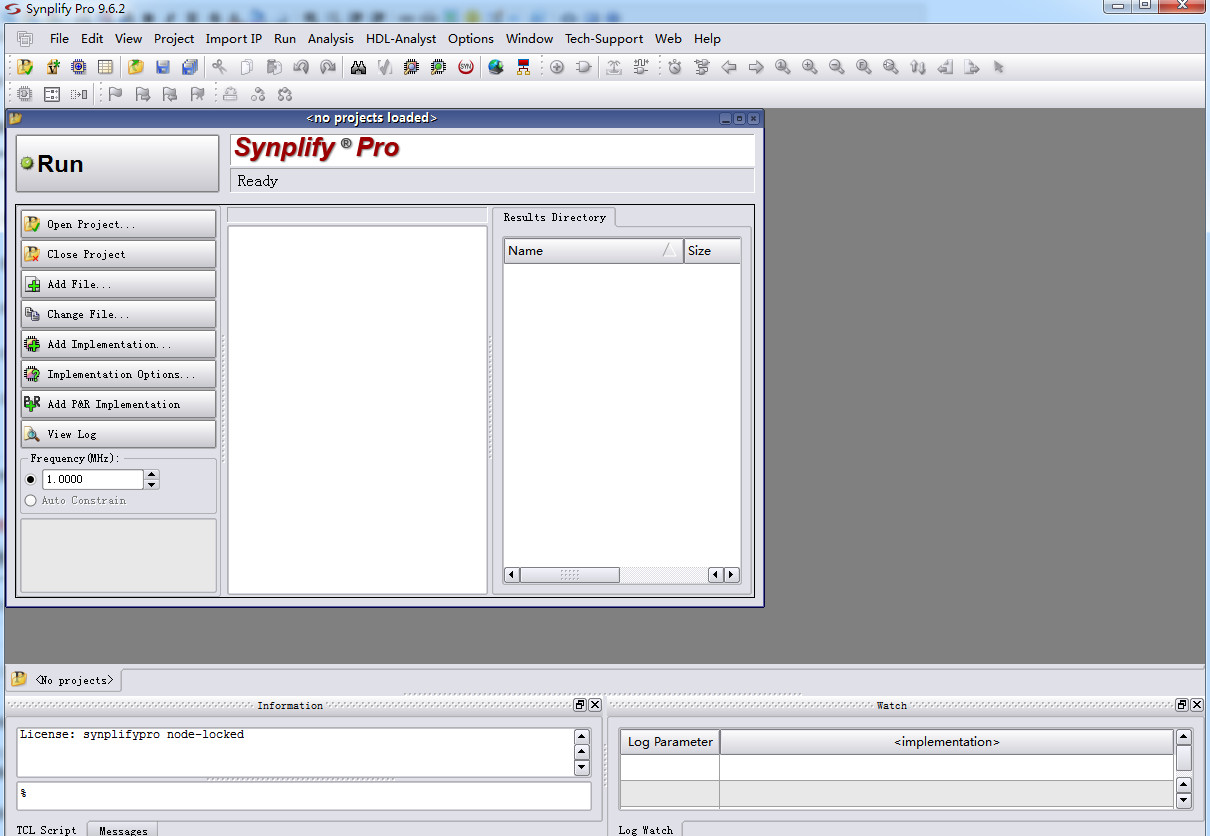Click the Undo curved arrow icon
Screen dimensions: 1210x836
[x=301, y=67]
